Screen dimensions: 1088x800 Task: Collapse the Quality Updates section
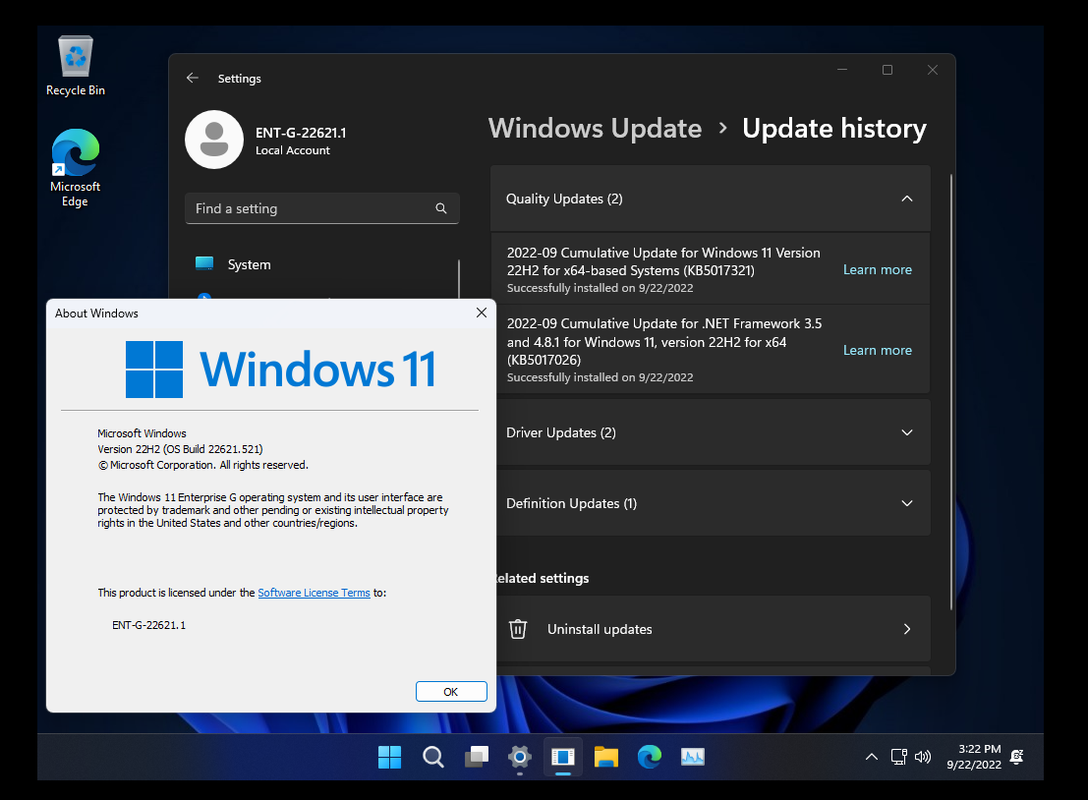[x=907, y=198]
